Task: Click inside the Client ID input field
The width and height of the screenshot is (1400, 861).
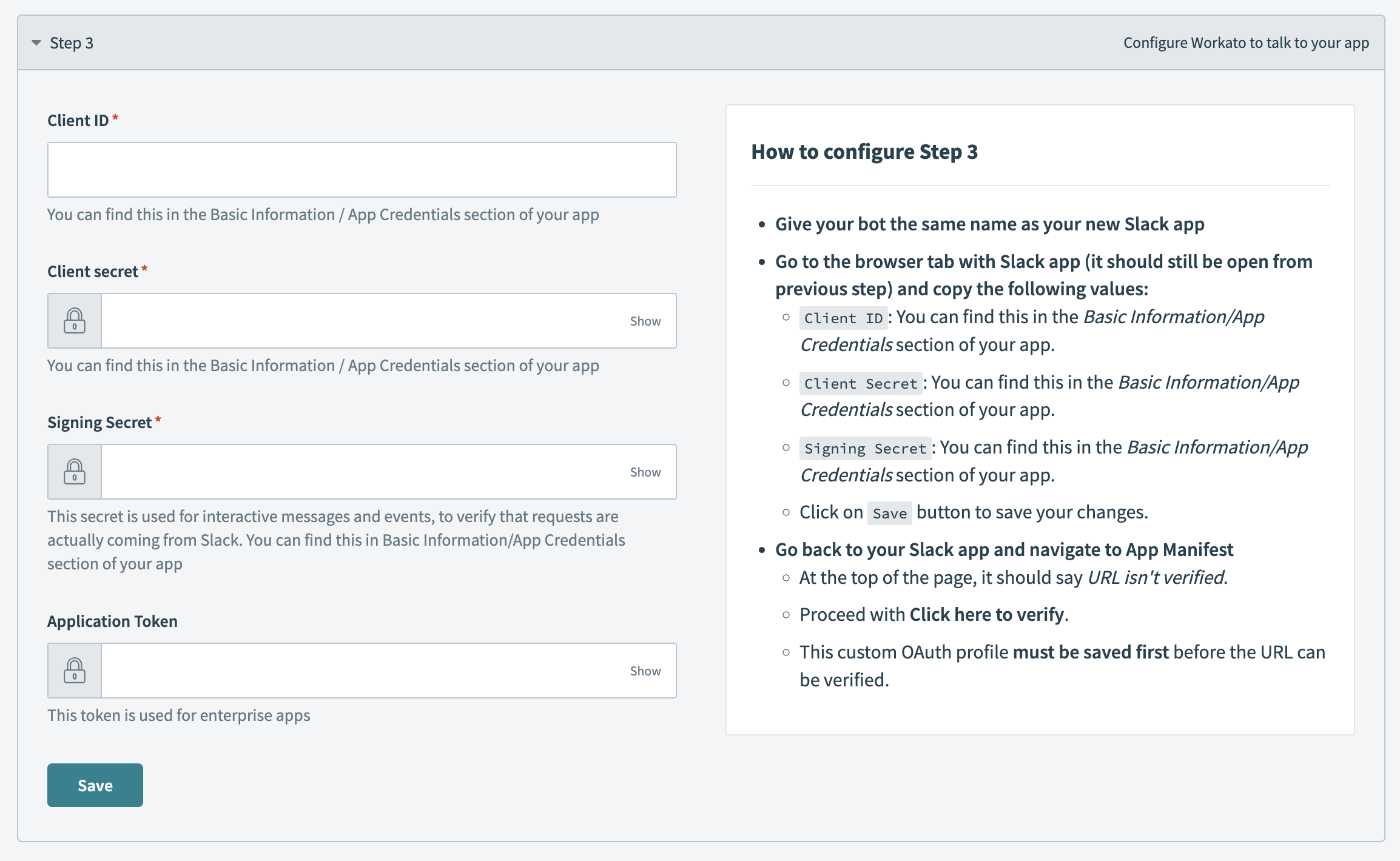Action: point(362,170)
